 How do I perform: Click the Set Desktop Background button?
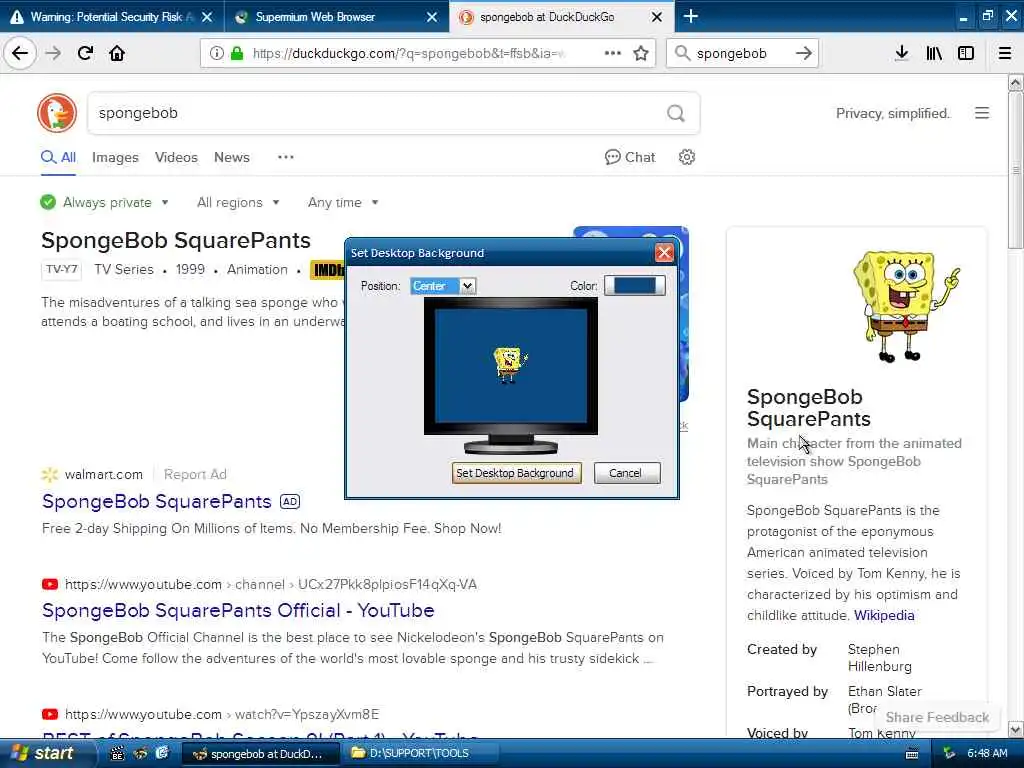click(x=516, y=473)
